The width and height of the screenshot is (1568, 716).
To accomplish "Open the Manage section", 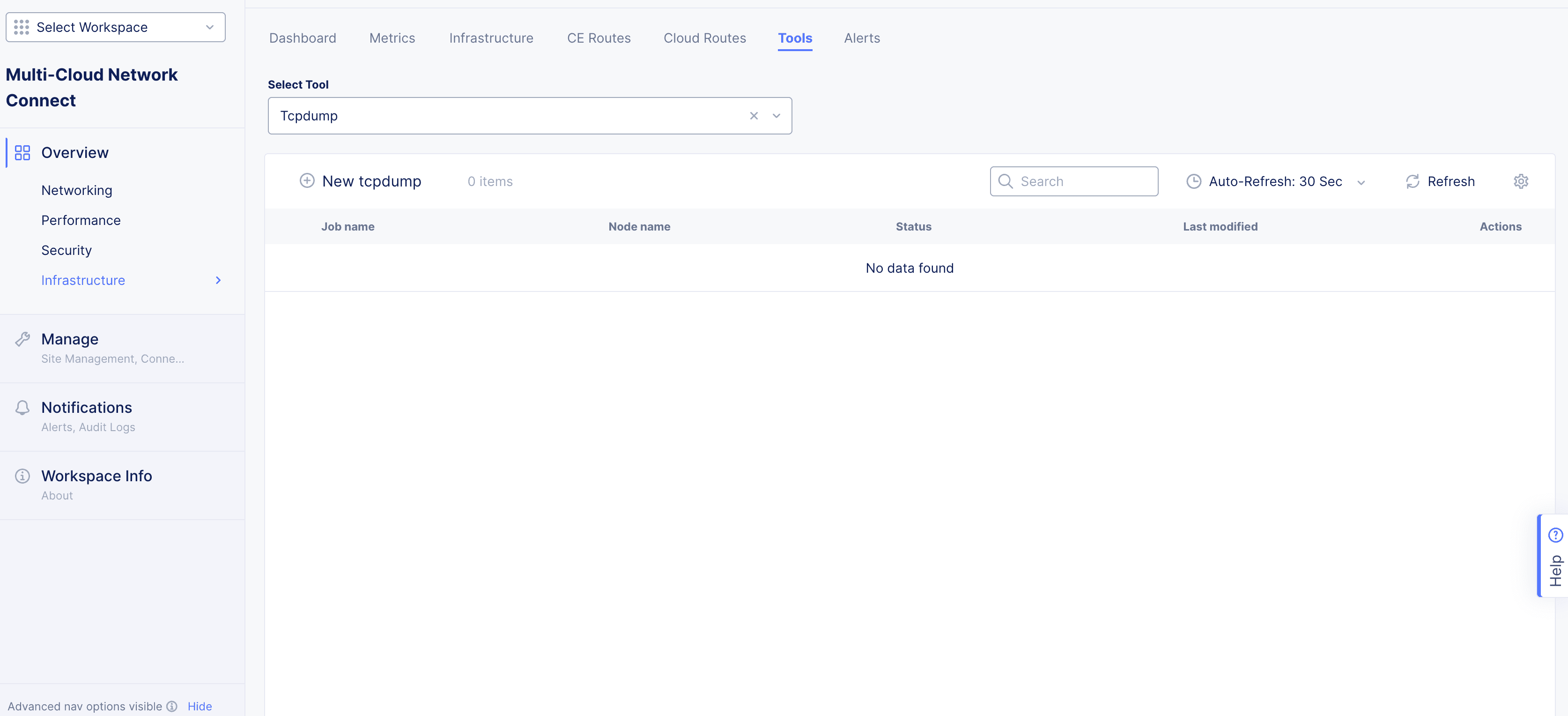I will [x=70, y=339].
